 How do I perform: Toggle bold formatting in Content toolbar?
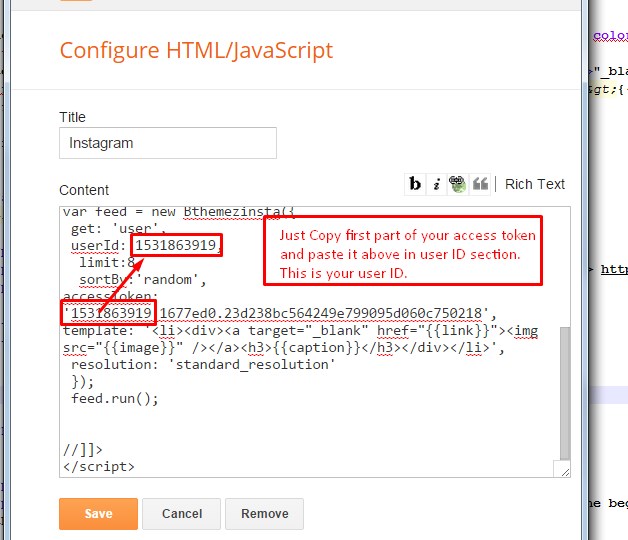click(x=415, y=184)
